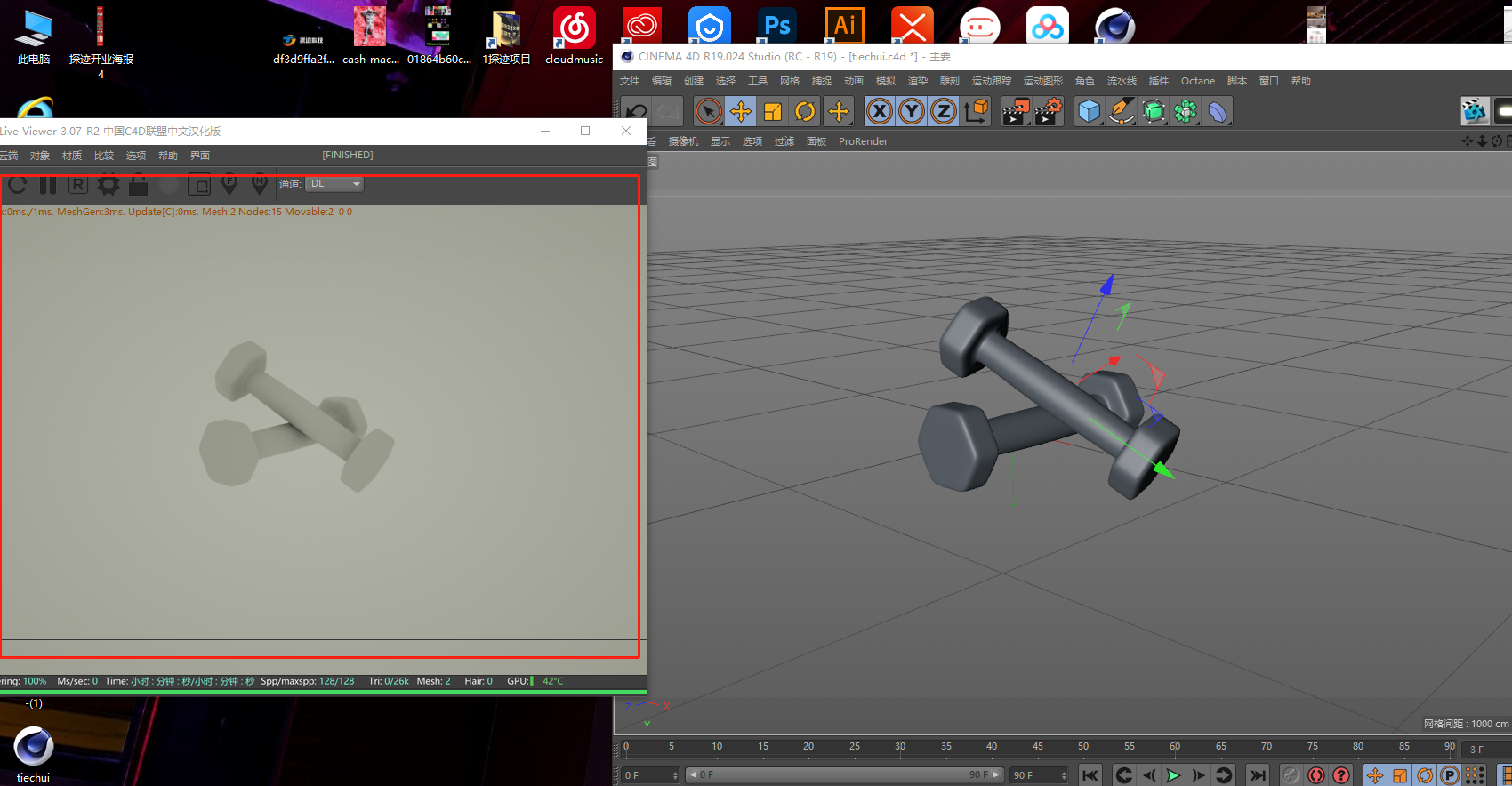Viewport: 1512px width, 786px height.
Task: Open the Octane menu
Action: pos(1197,81)
